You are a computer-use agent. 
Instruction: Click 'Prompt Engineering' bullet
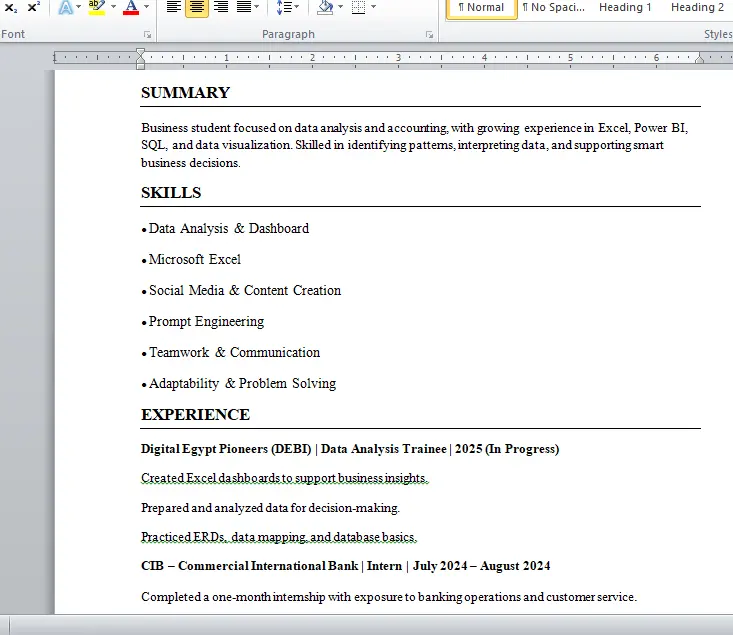click(203, 322)
